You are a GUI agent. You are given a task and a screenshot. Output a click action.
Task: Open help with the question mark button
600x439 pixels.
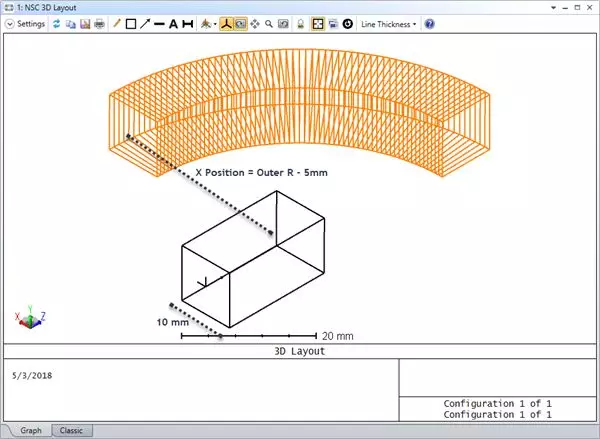(429, 23)
